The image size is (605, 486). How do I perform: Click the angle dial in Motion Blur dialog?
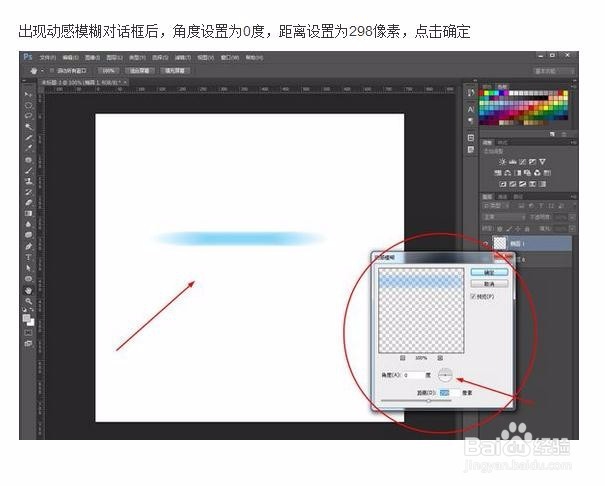point(445,375)
